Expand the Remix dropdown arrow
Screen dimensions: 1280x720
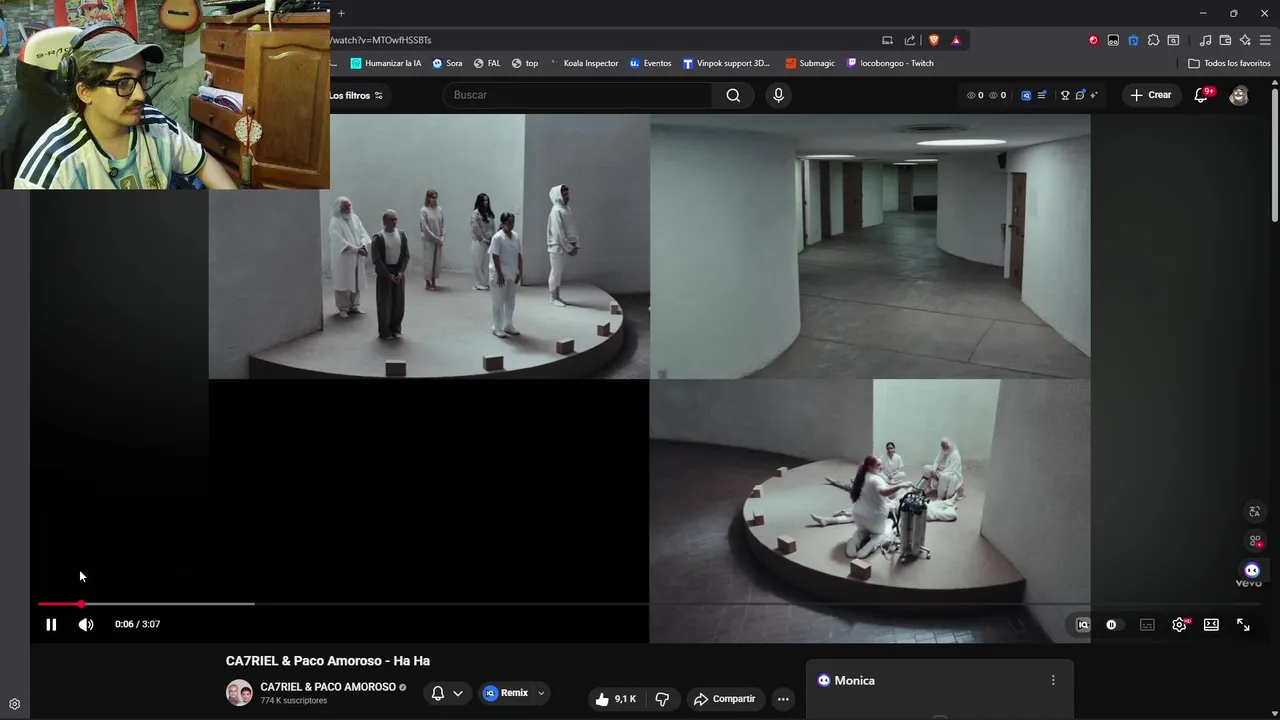click(x=541, y=693)
